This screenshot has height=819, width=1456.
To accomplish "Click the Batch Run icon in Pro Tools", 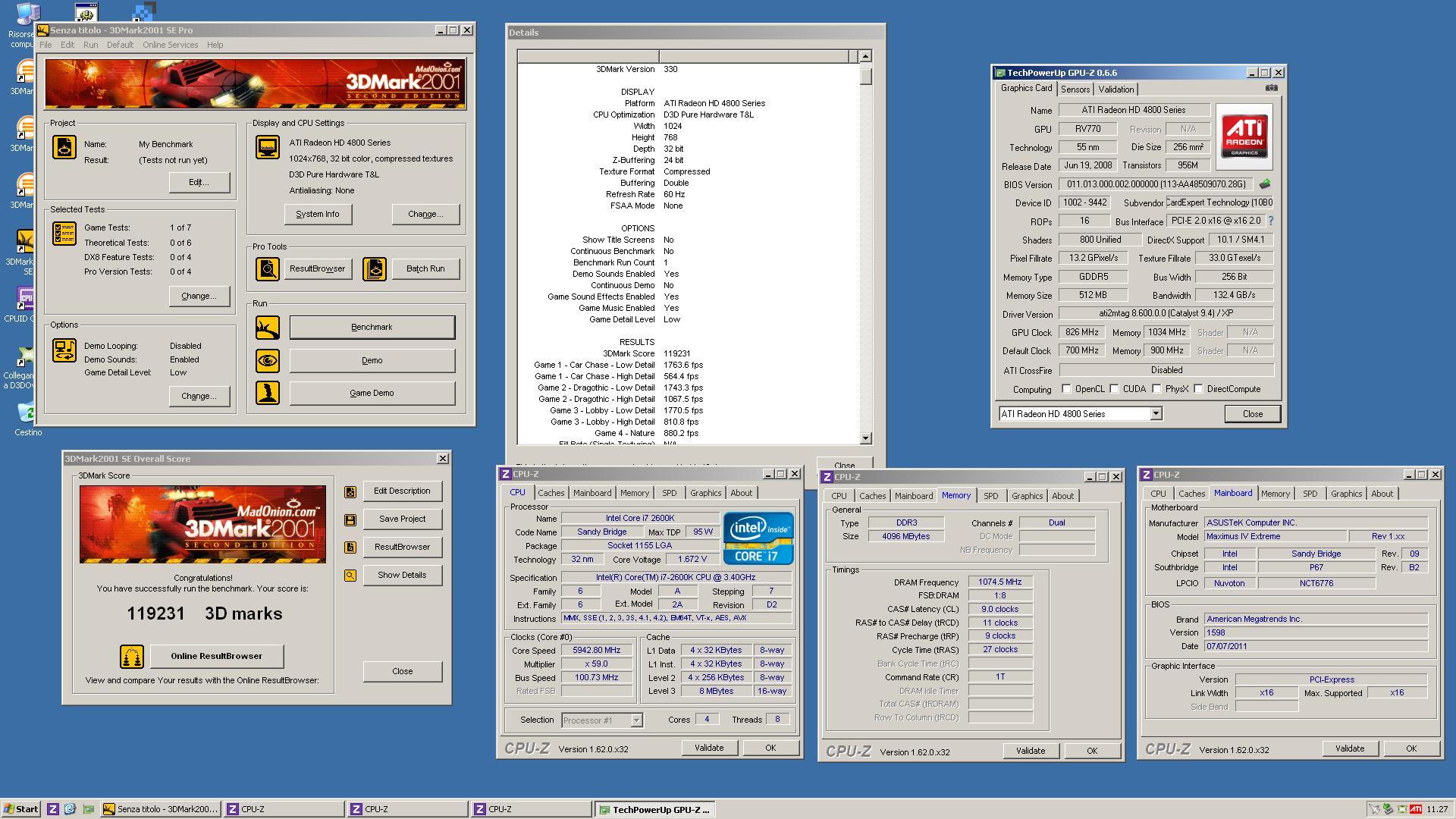I will 375,268.
